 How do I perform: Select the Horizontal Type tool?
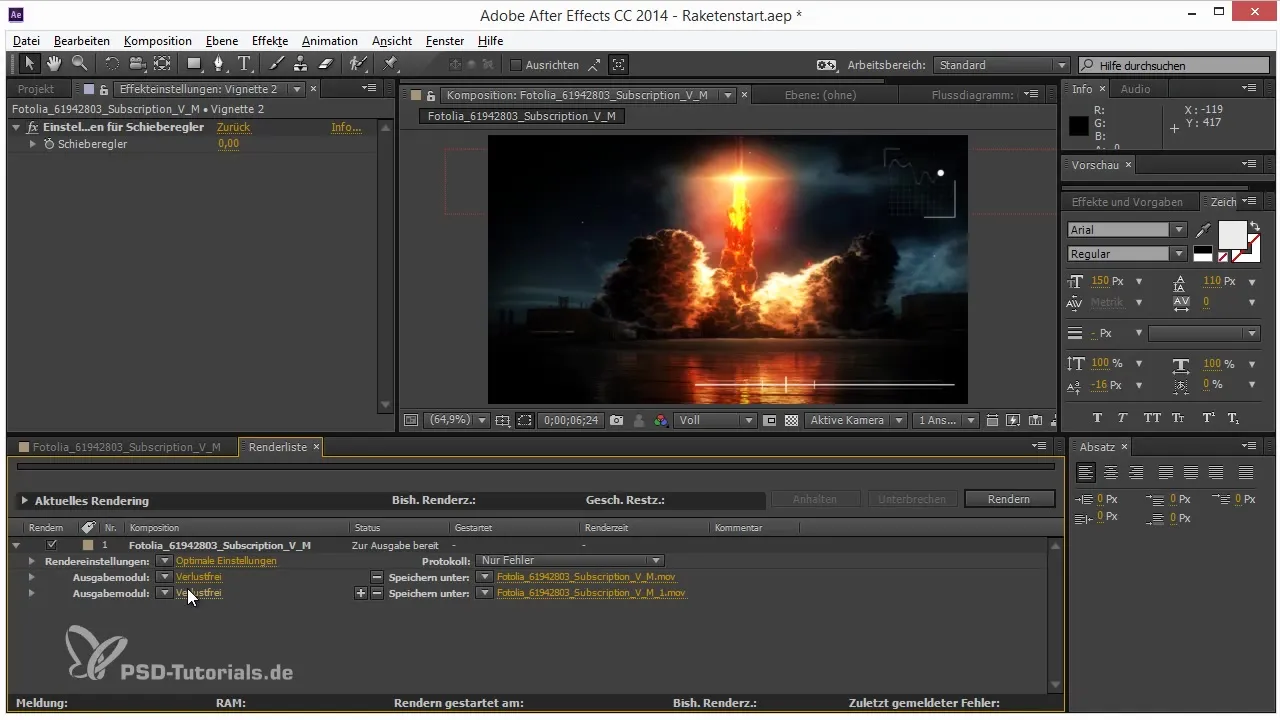(x=245, y=64)
